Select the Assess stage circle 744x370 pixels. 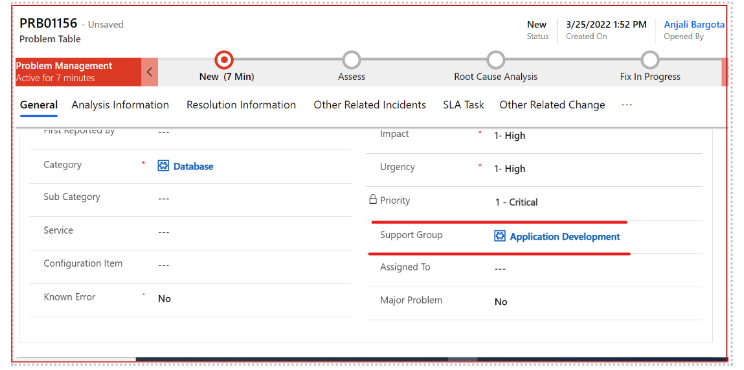[352, 60]
